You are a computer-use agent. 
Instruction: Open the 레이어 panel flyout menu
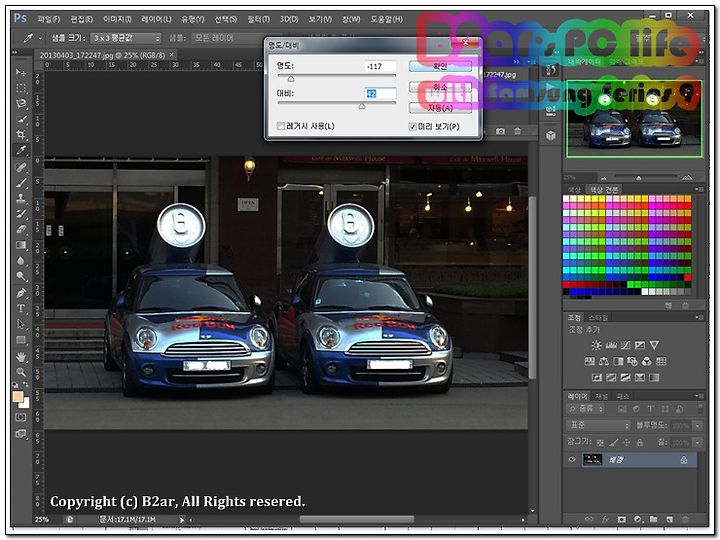[699, 396]
